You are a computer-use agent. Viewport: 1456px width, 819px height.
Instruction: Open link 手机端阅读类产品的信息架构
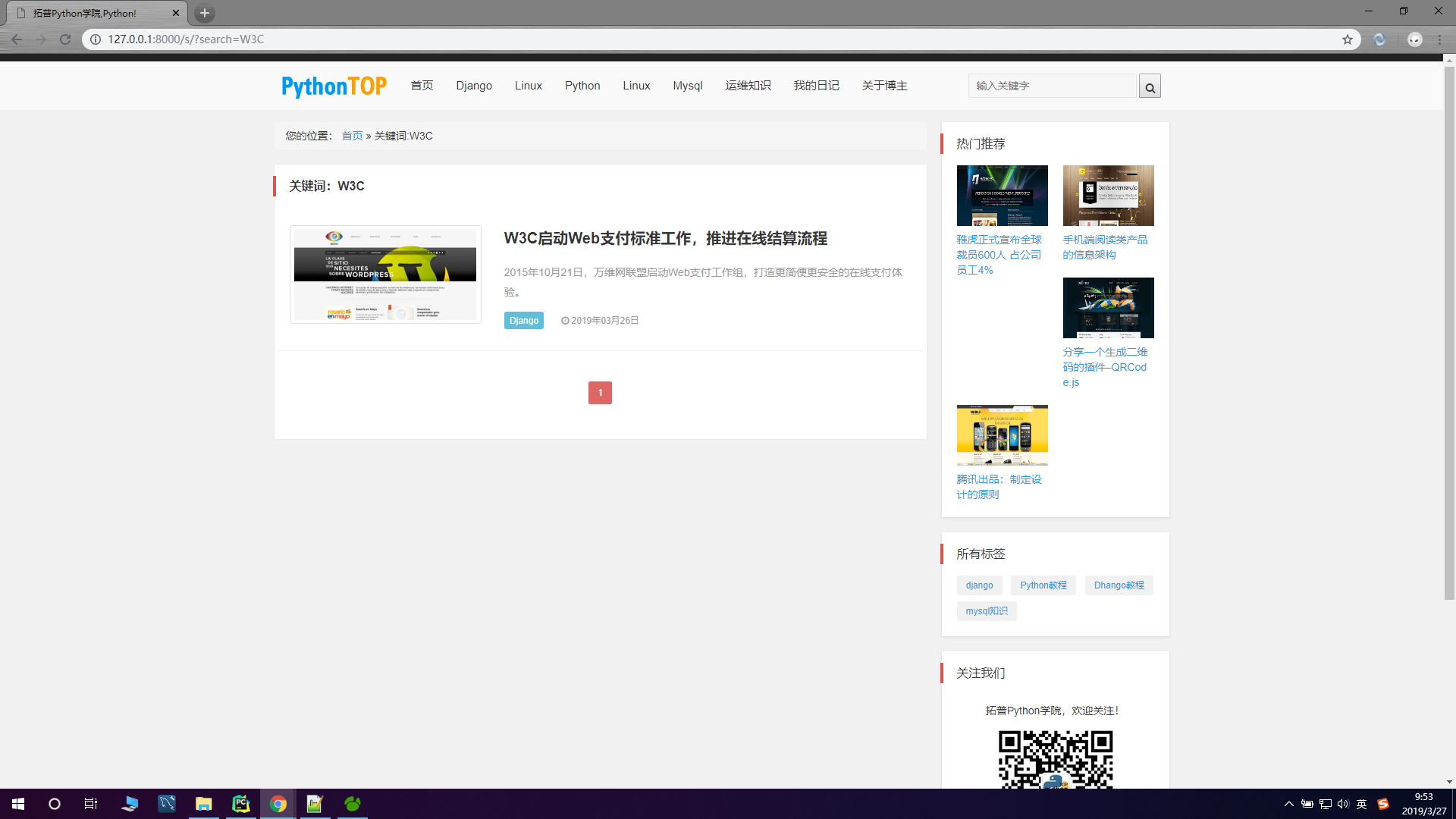(1105, 247)
